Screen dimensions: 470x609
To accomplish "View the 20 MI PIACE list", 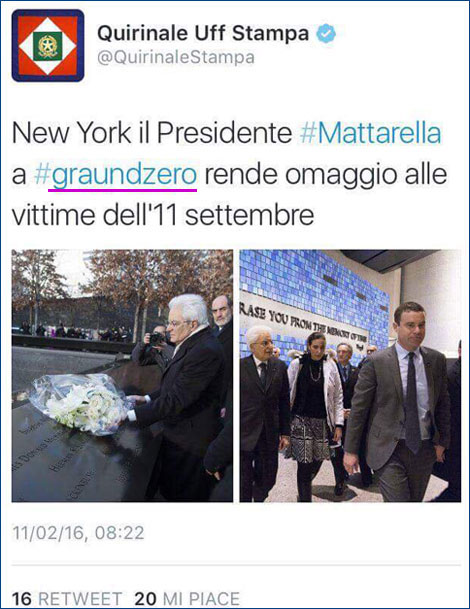I will point(187,599).
